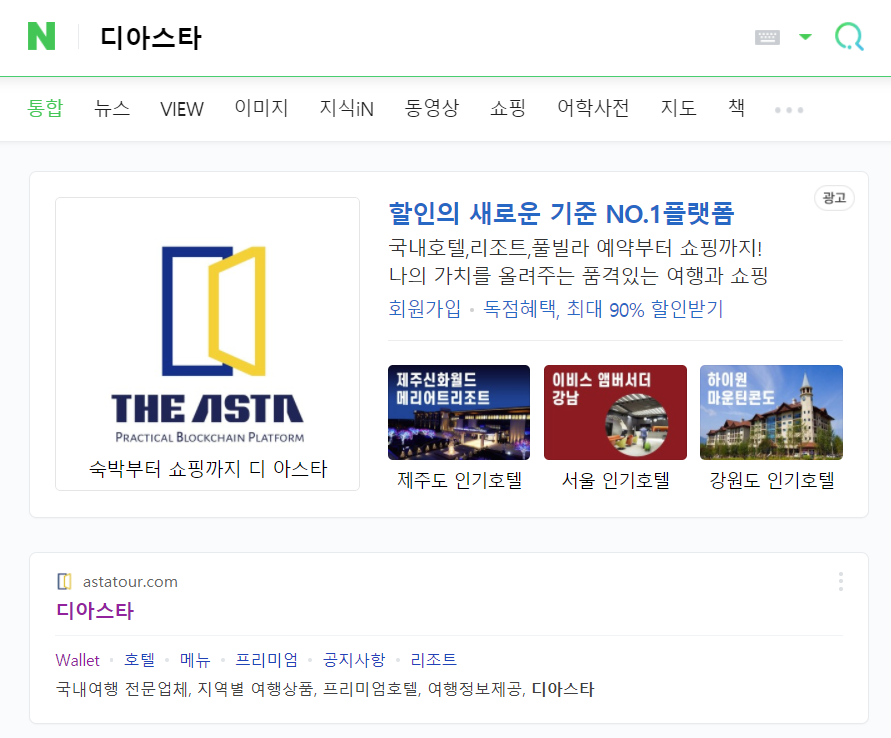Open the 메뉴 sublink
This screenshot has height=738, width=891.
pyautogui.click(x=195, y=660)
